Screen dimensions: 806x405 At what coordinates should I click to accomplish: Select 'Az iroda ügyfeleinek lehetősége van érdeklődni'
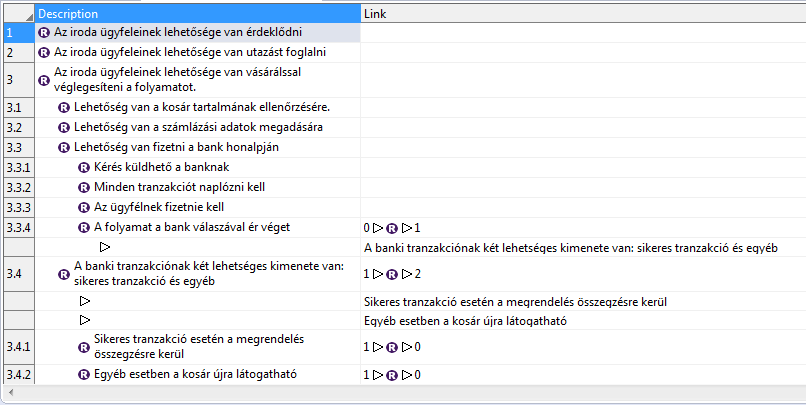pos(178,32)
